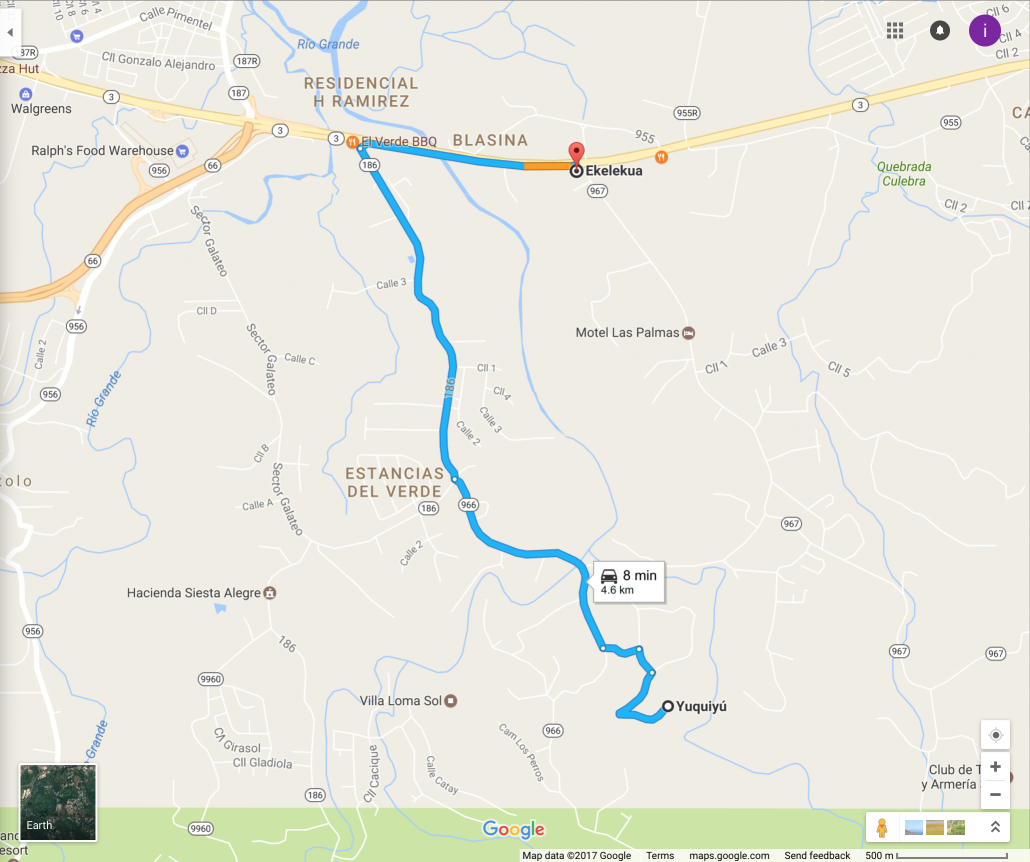Image resolution: width=1030 pixels, height=862 pixels.
Task: Switch to Earth satellite view
Action: point(58,802)
